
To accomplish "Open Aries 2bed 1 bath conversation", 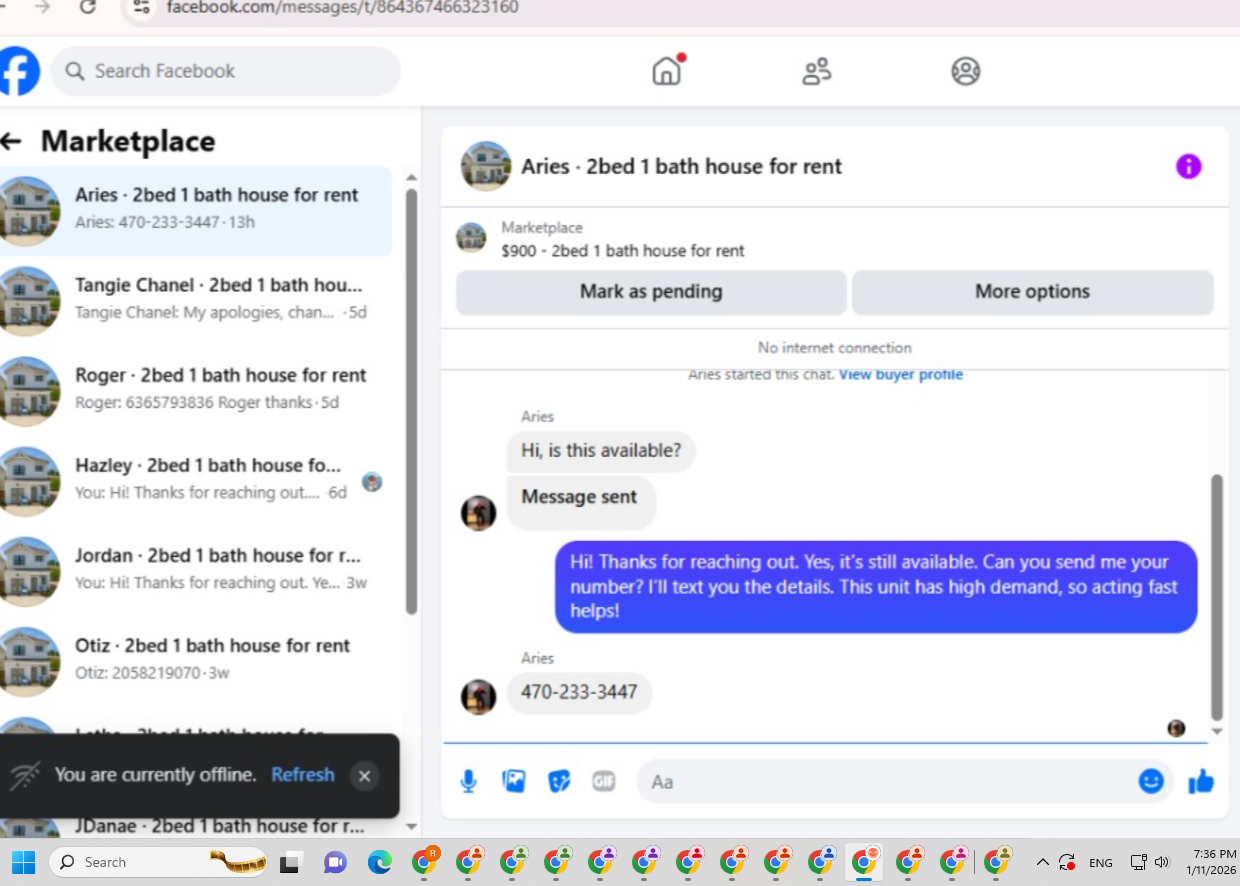I will 196,211.
